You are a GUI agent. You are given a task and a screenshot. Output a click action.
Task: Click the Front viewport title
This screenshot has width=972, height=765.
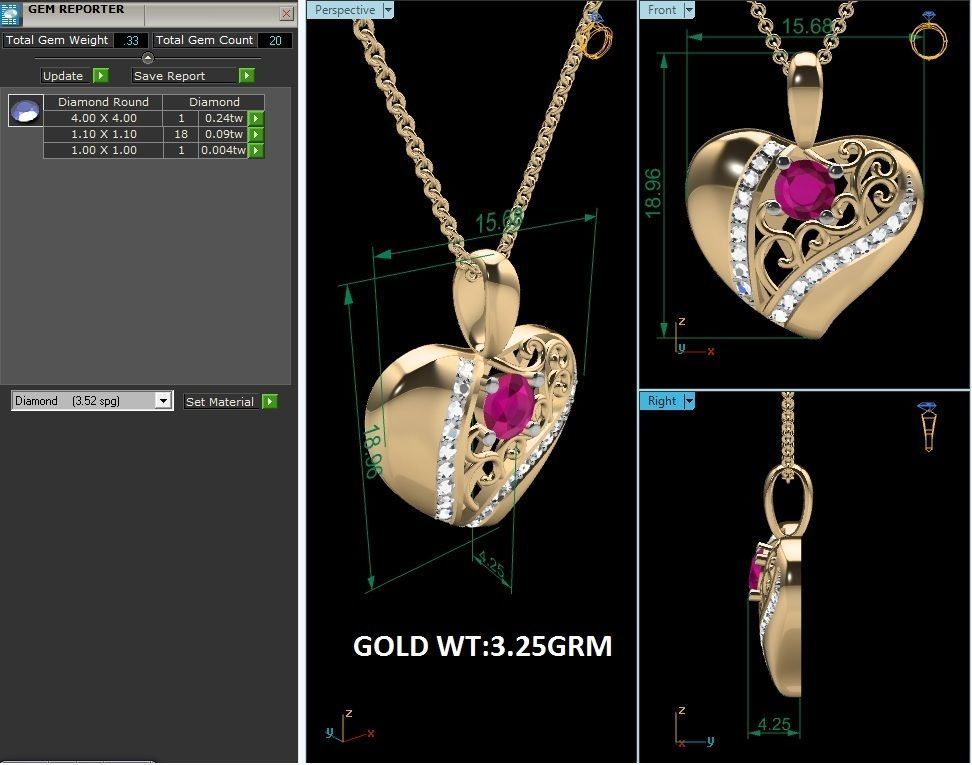point(661,10)
